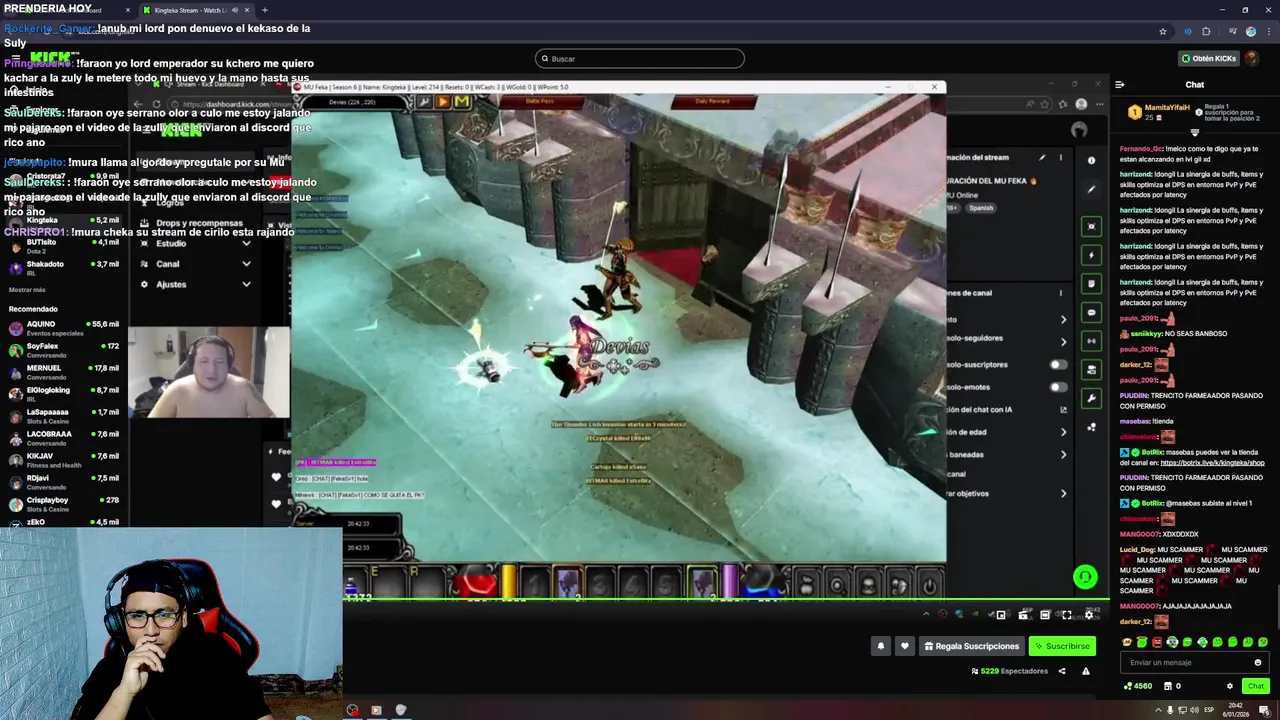The image size is (1280, 720).
Task: Open the notes page icon in dashboard sidebar
Action: tap(1092, 284)
